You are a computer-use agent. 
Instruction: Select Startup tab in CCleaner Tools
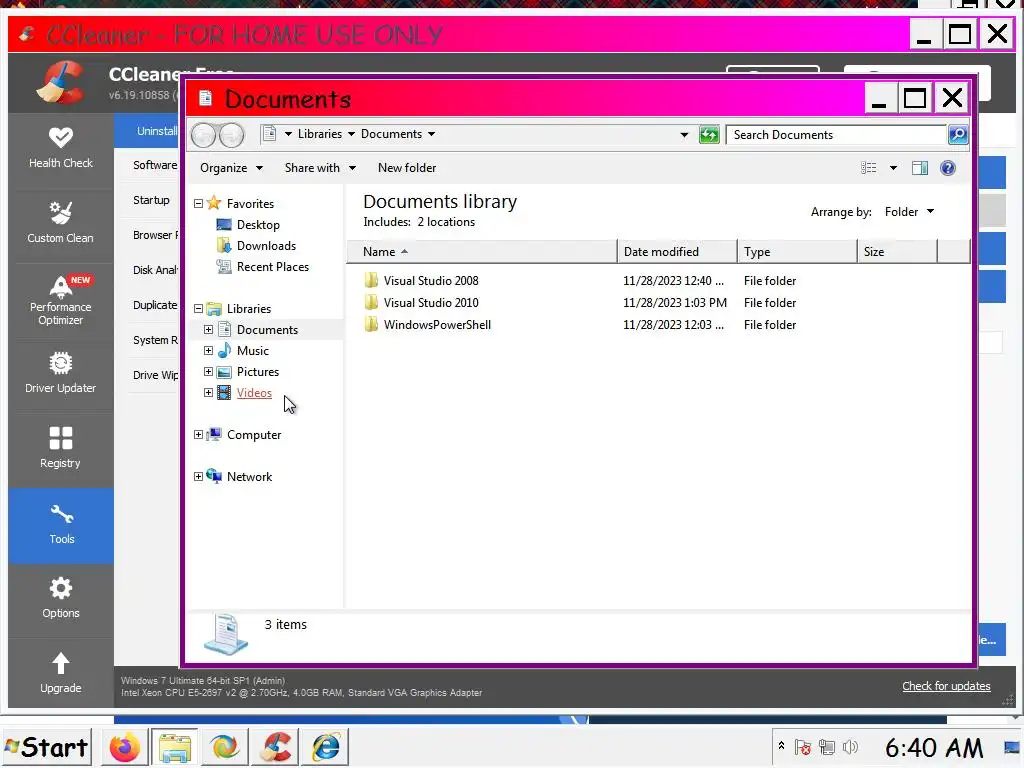coord(152,200)
